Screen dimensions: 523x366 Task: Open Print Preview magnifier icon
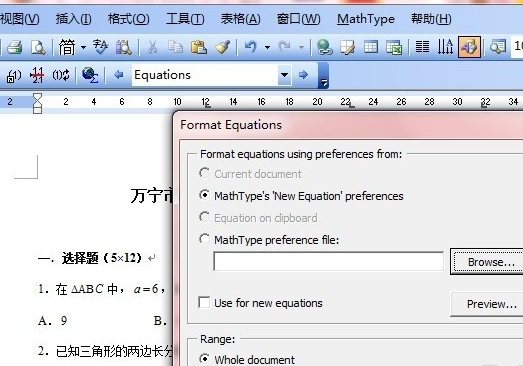pyautogui.click(x=38, y=47)
